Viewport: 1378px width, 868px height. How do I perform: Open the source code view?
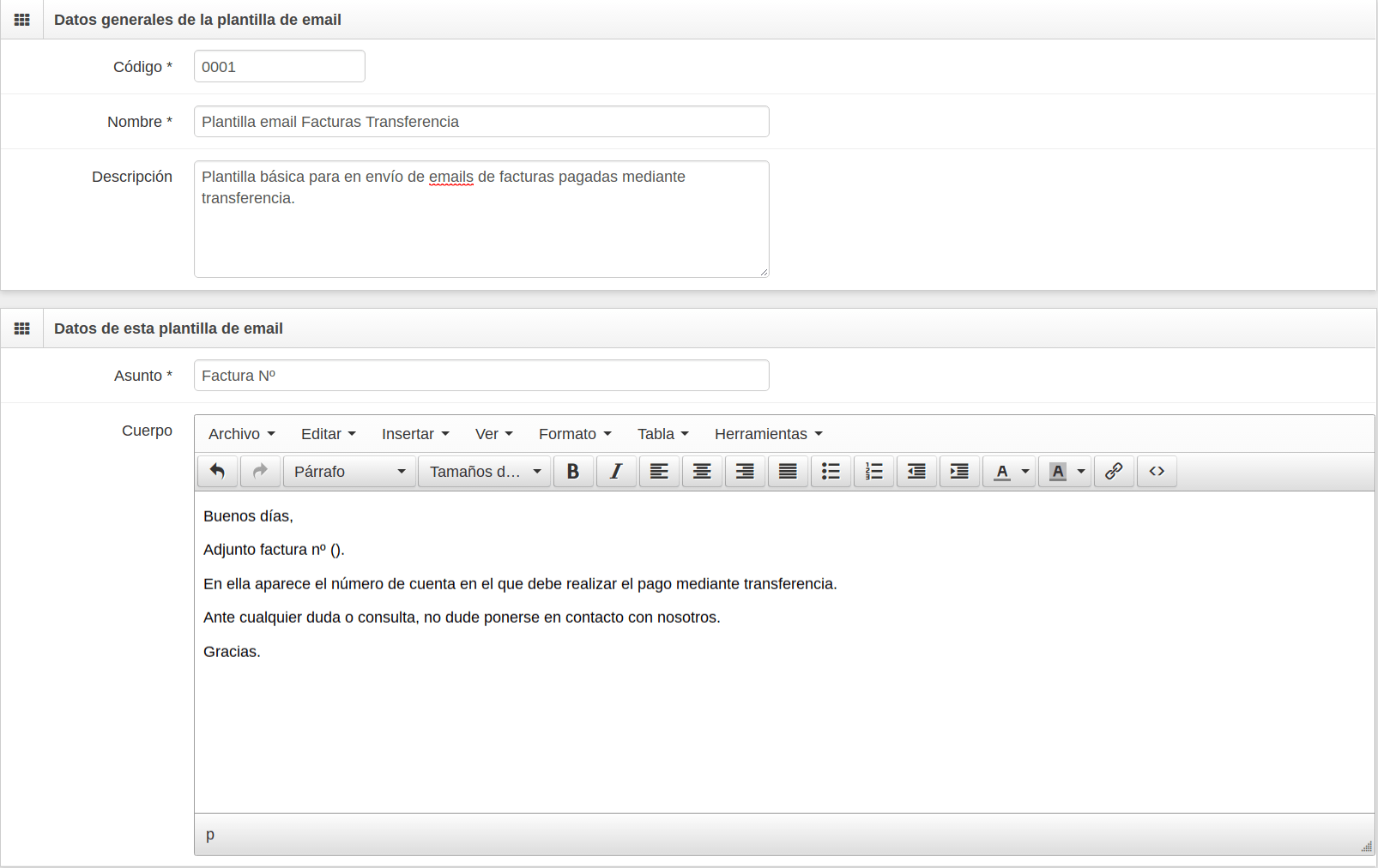(1157, 471)
